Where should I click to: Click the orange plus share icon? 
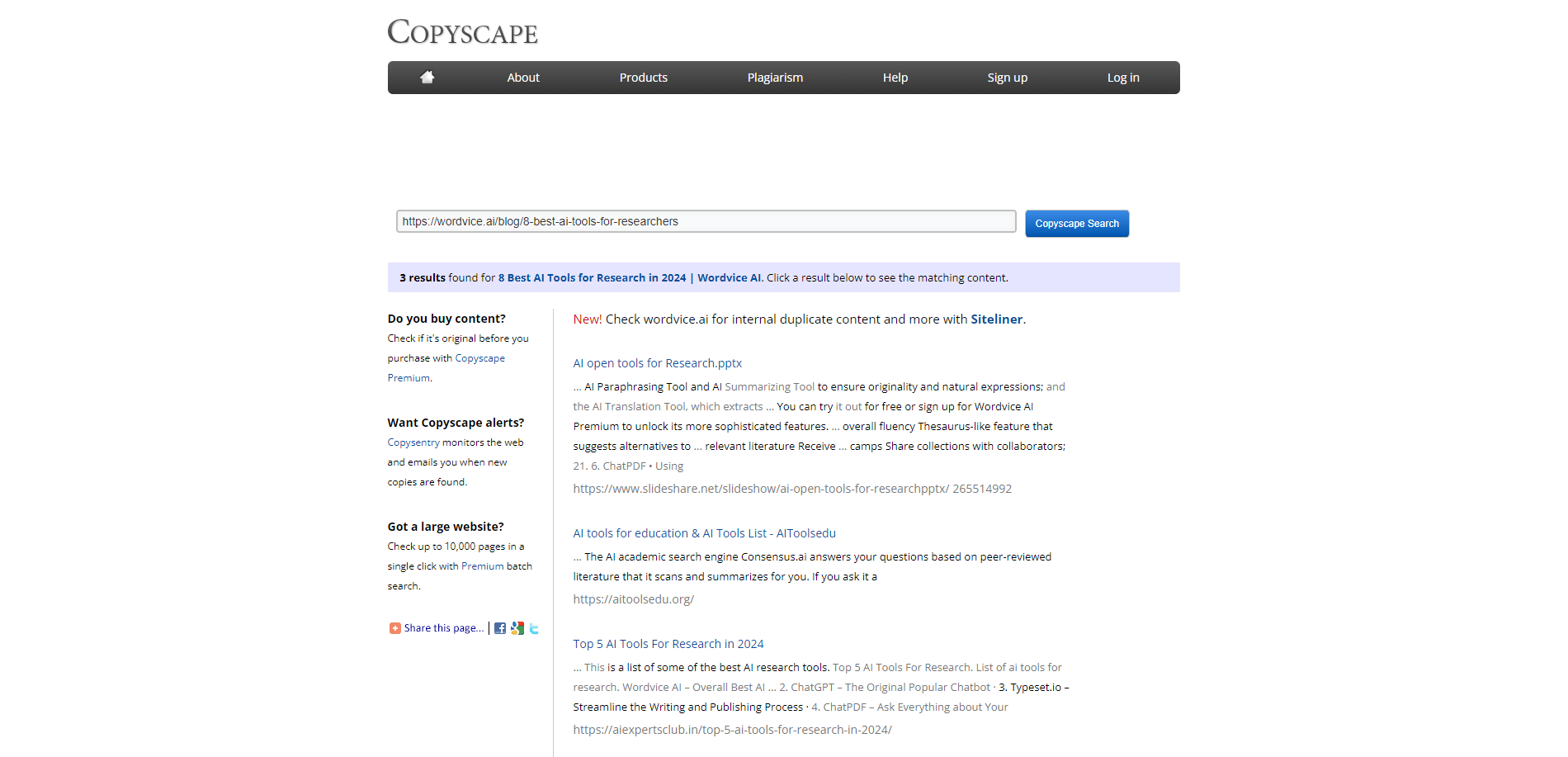pos(394,627)
